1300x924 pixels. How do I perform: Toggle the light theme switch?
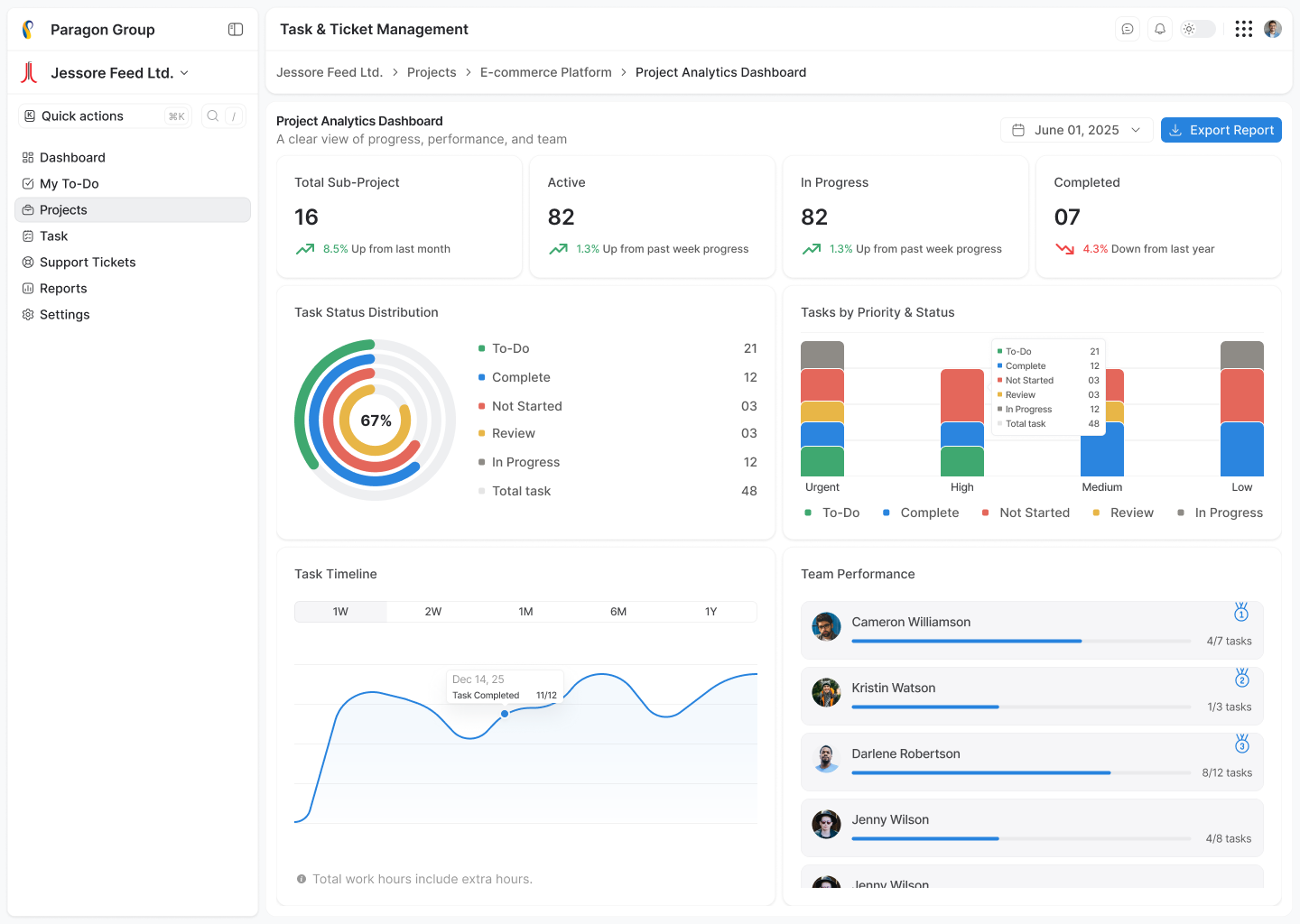tap(1197, 28)
